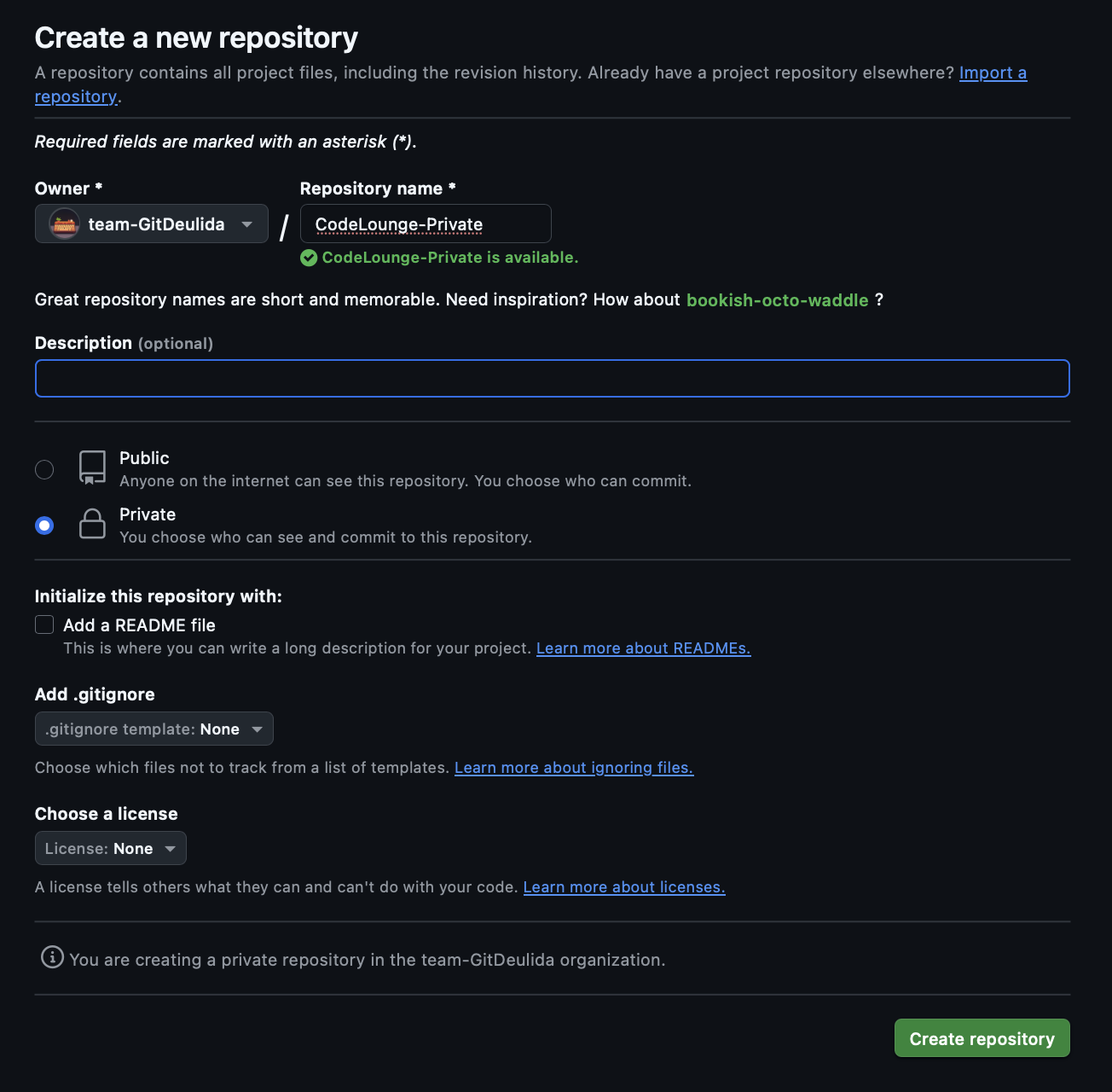Image resolution: width=1112 pixels, height=1092 pixels.
Task: Click the 'Choose a license' heading
Action: point(106,814)
